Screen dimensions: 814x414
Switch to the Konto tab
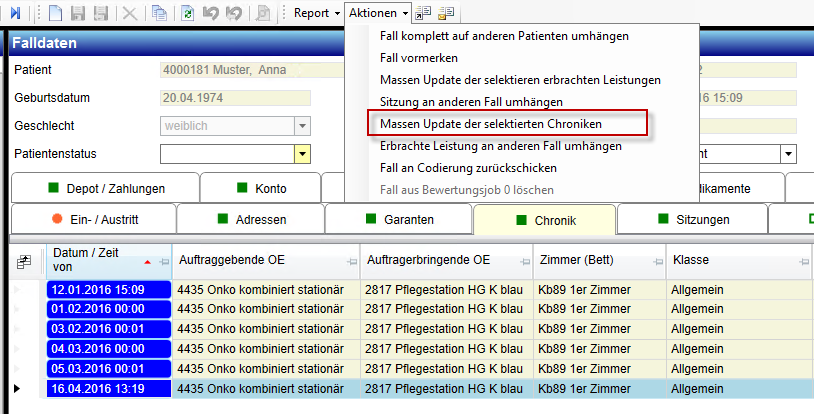point(261,188)
